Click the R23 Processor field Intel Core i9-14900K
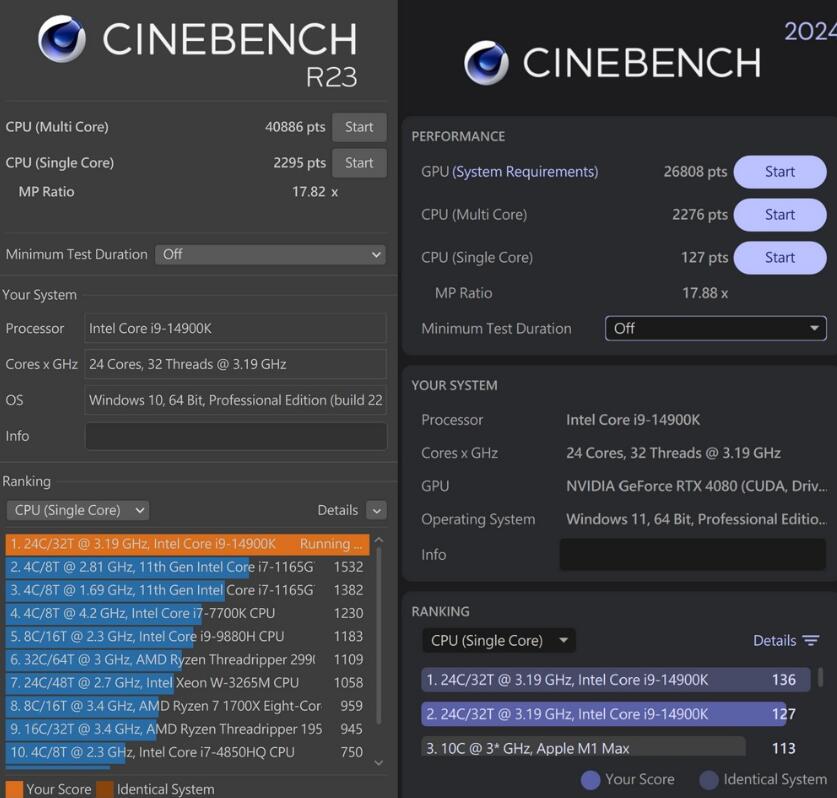Screen dimensions: 837x798 [x=235, y=328]
